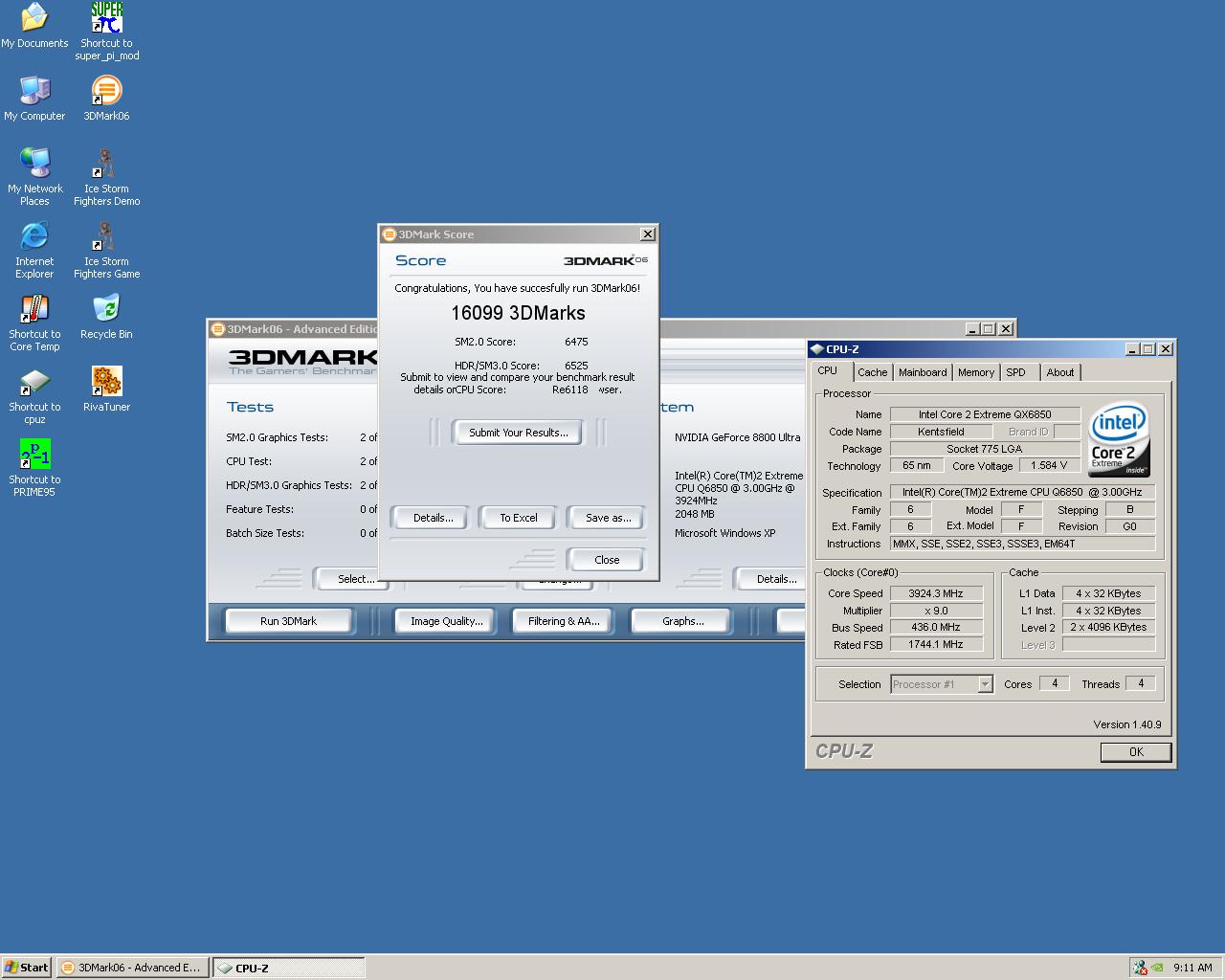
Task: Click Save as button in Score dialog
Action: [x=608, y=518]
